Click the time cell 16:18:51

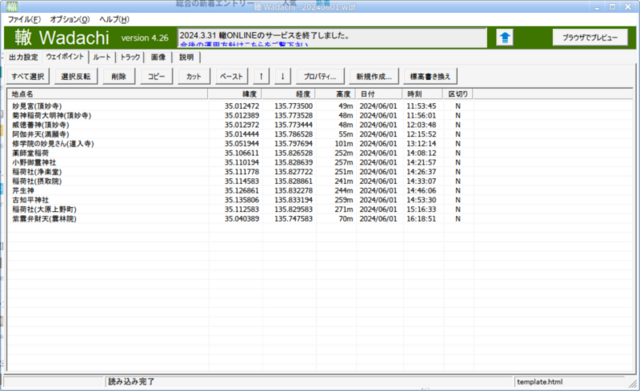point(421,219)
